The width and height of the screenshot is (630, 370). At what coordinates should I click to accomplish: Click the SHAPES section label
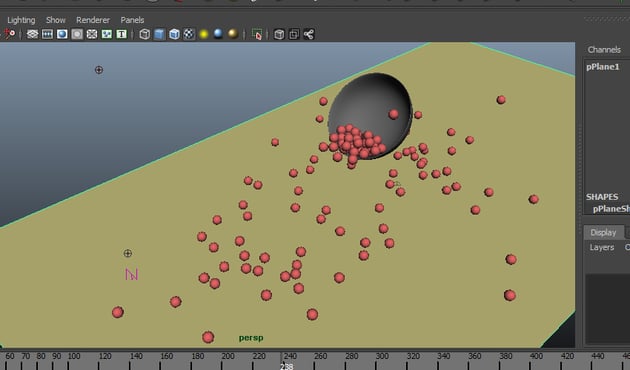coord(602,197)
